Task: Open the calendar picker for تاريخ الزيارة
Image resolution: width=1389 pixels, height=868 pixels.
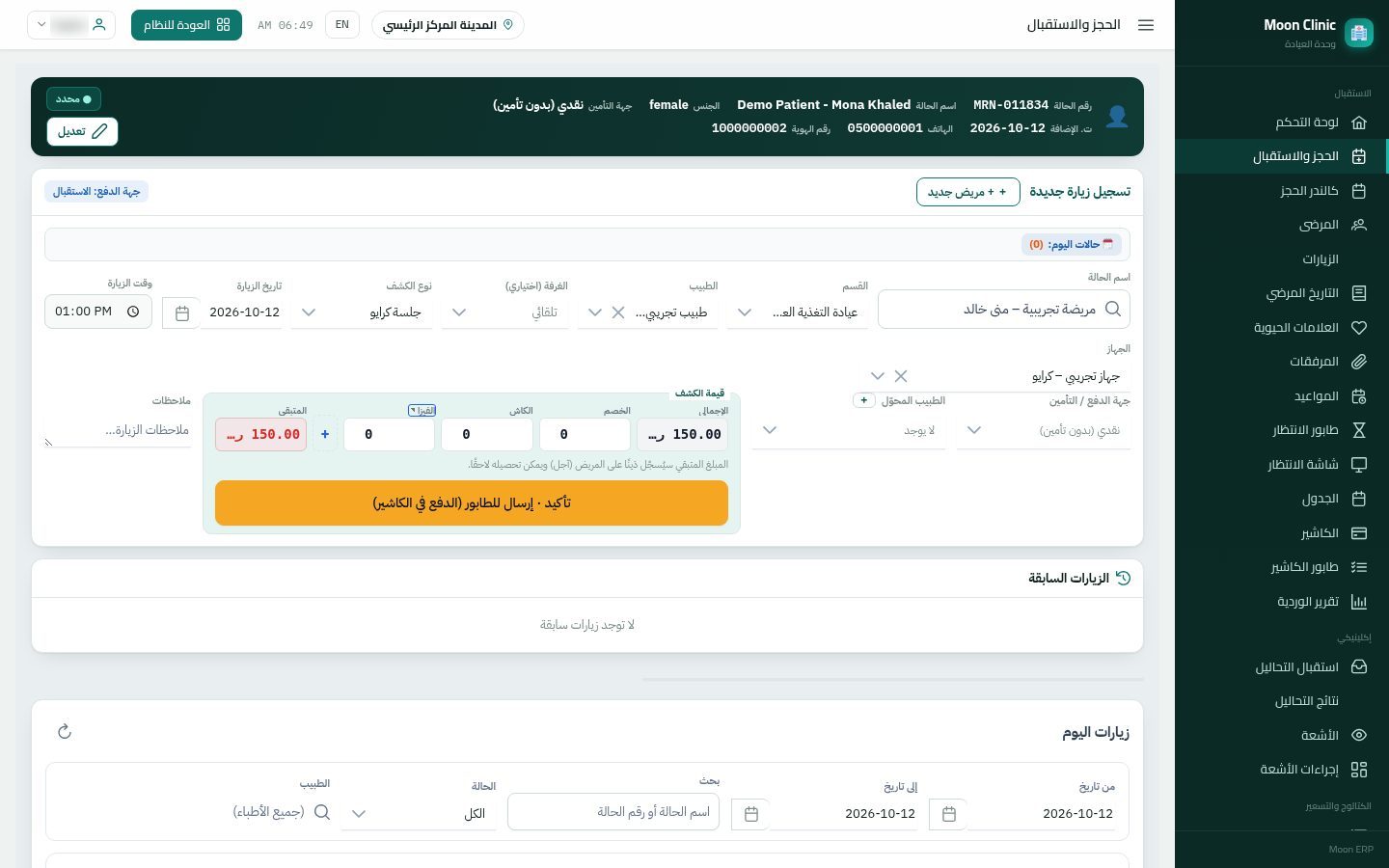Action: pyautogui.click(x=182, y=312)
